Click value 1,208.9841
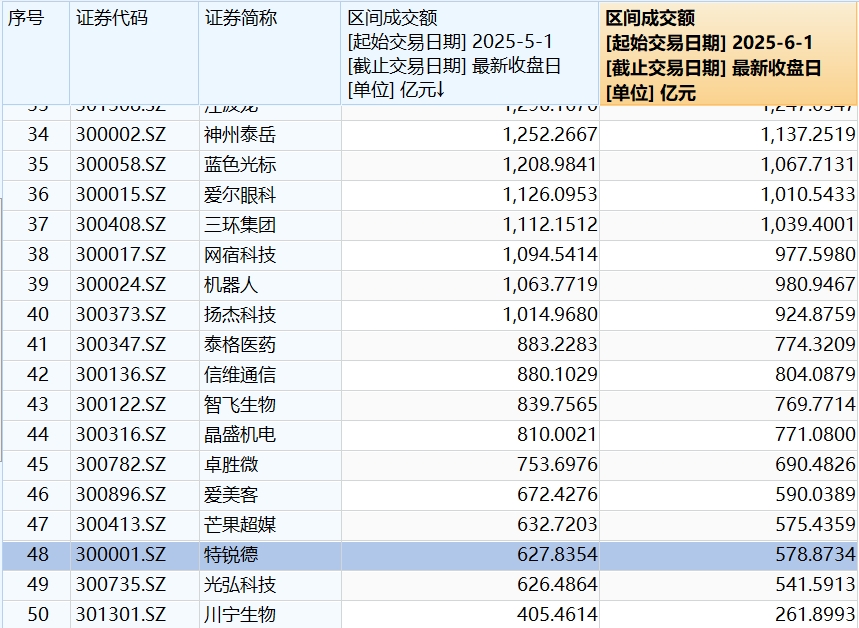 [x=550, y=165]
